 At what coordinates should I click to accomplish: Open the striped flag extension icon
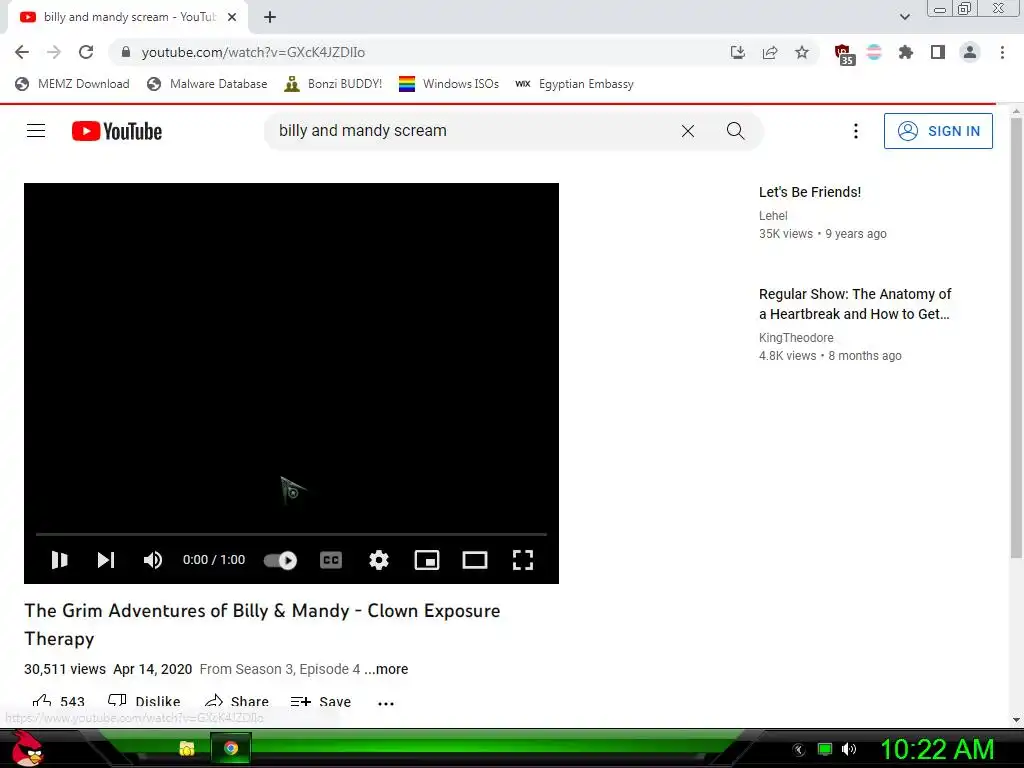tap(874, 52)
